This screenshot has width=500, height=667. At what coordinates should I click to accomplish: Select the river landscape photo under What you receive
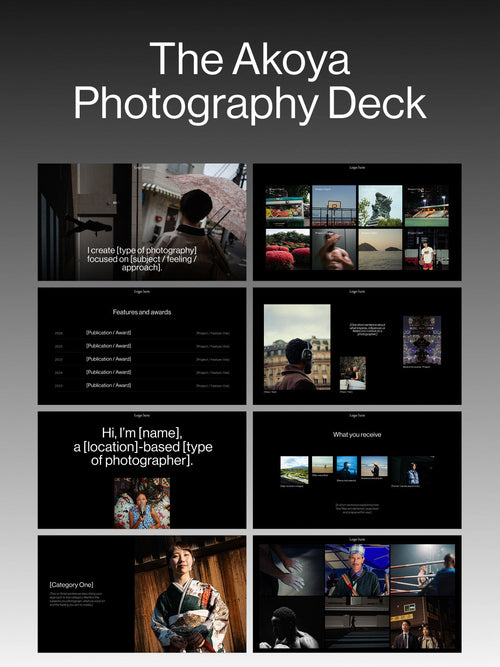tap(294, 470)
